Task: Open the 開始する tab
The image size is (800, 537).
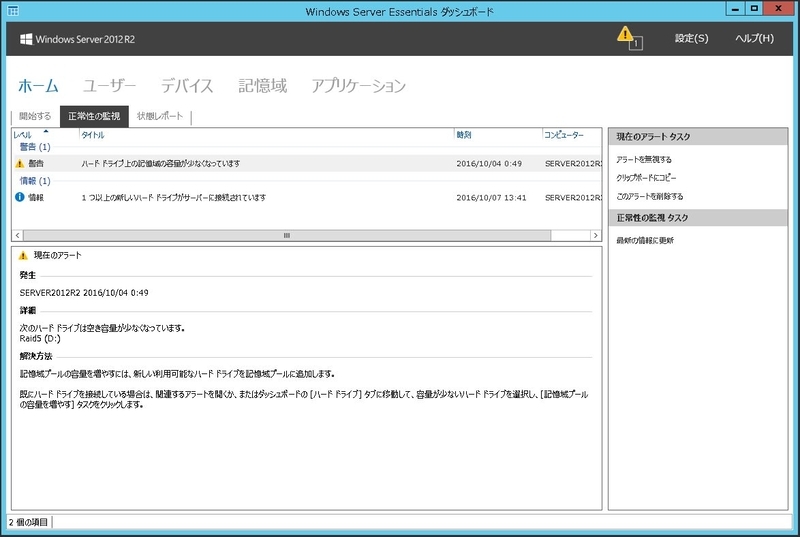Action: 35,116
